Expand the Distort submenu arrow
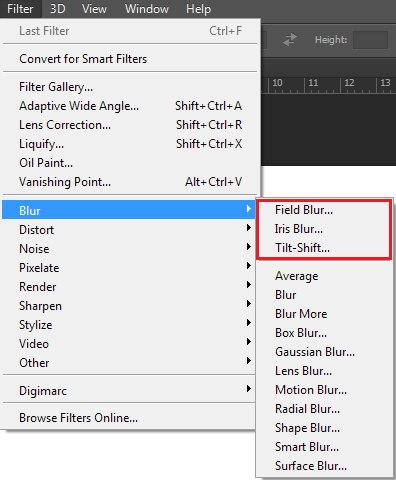The image size is (396, 480). pos(248,228)
